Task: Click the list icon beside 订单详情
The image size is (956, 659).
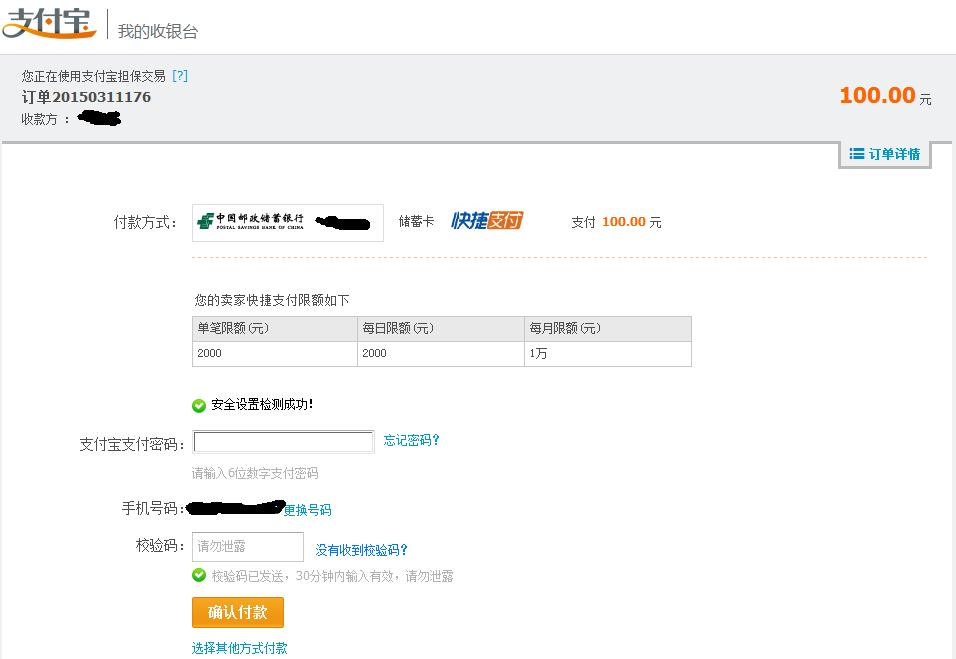Action: pyautogui.click(x=857, y=154)
